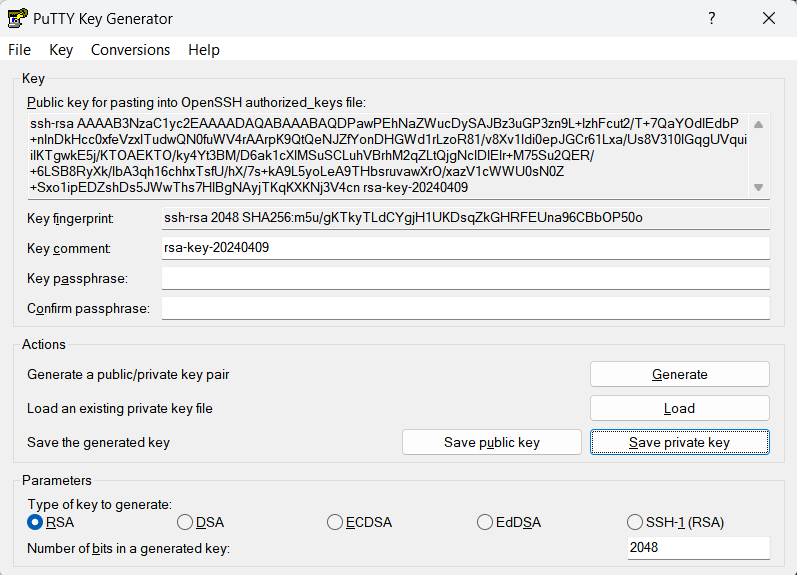Click the question mark help button

[x=712, y=18]
